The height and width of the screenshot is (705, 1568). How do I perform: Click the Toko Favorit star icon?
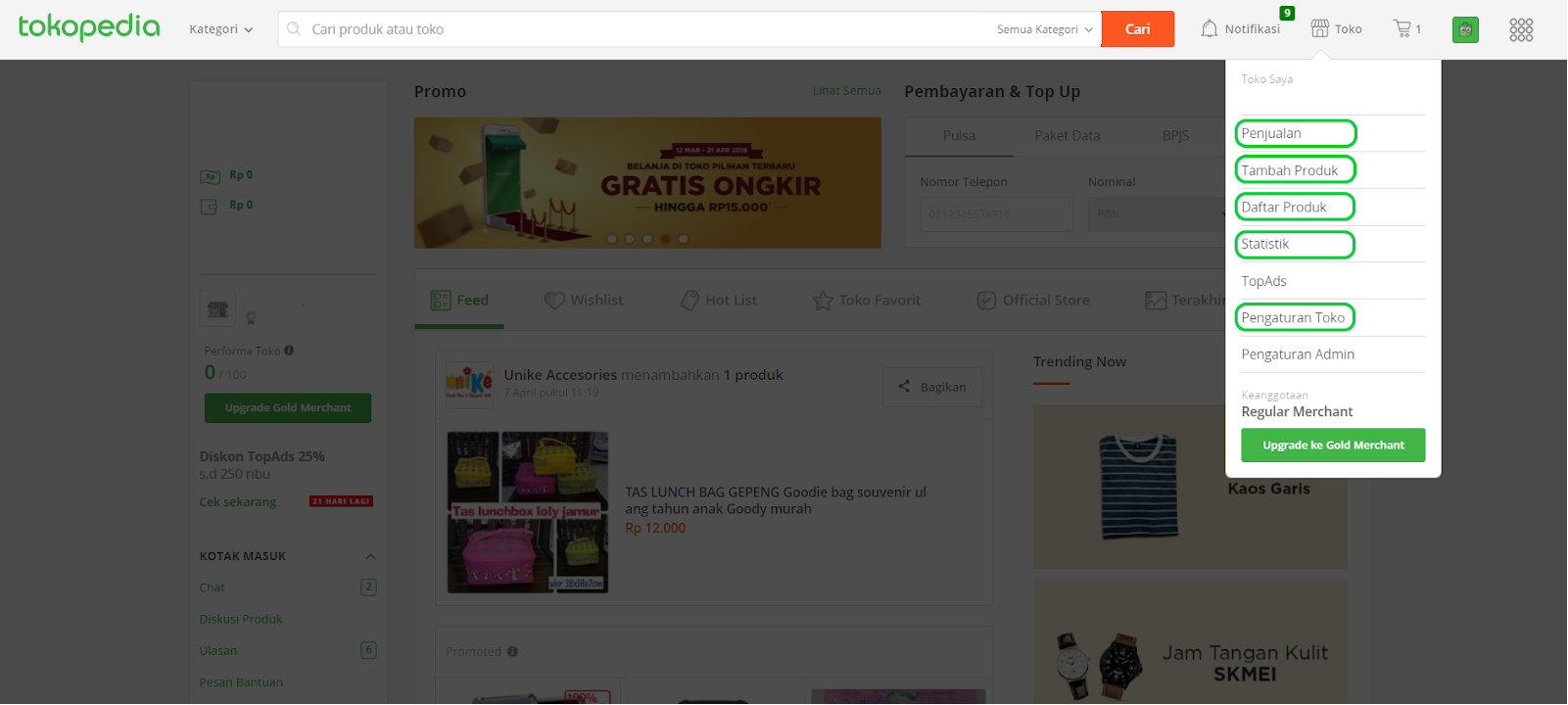point(823,301)
